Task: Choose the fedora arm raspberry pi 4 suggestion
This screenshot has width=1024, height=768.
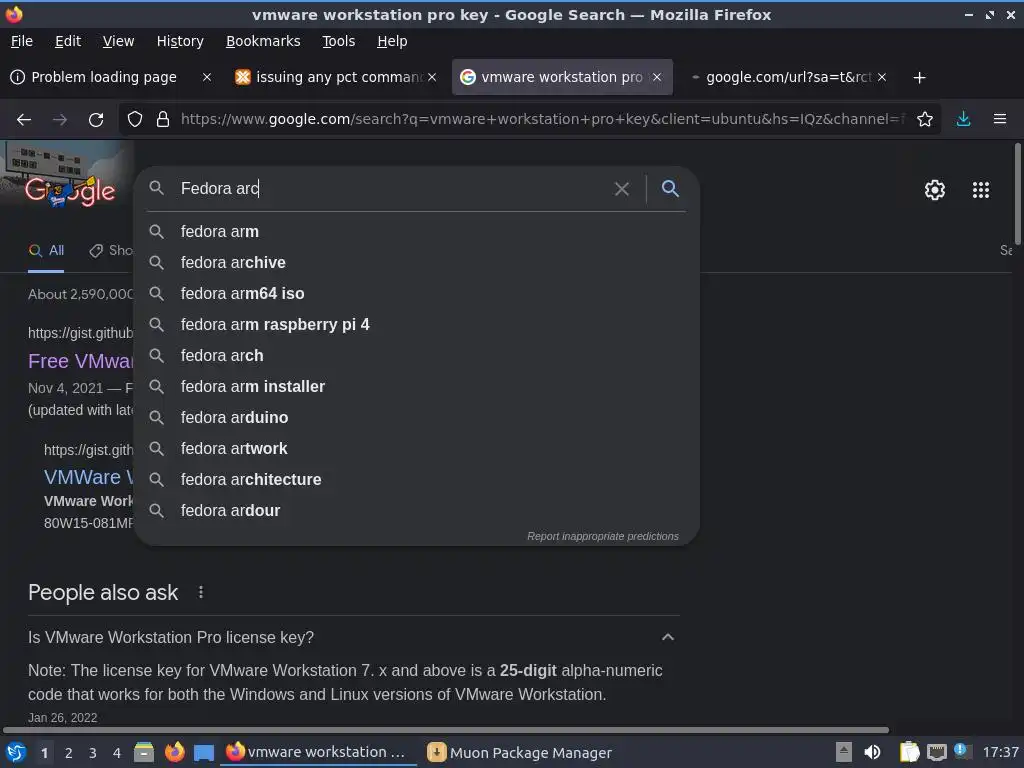Action: click(x=416, y=325)
